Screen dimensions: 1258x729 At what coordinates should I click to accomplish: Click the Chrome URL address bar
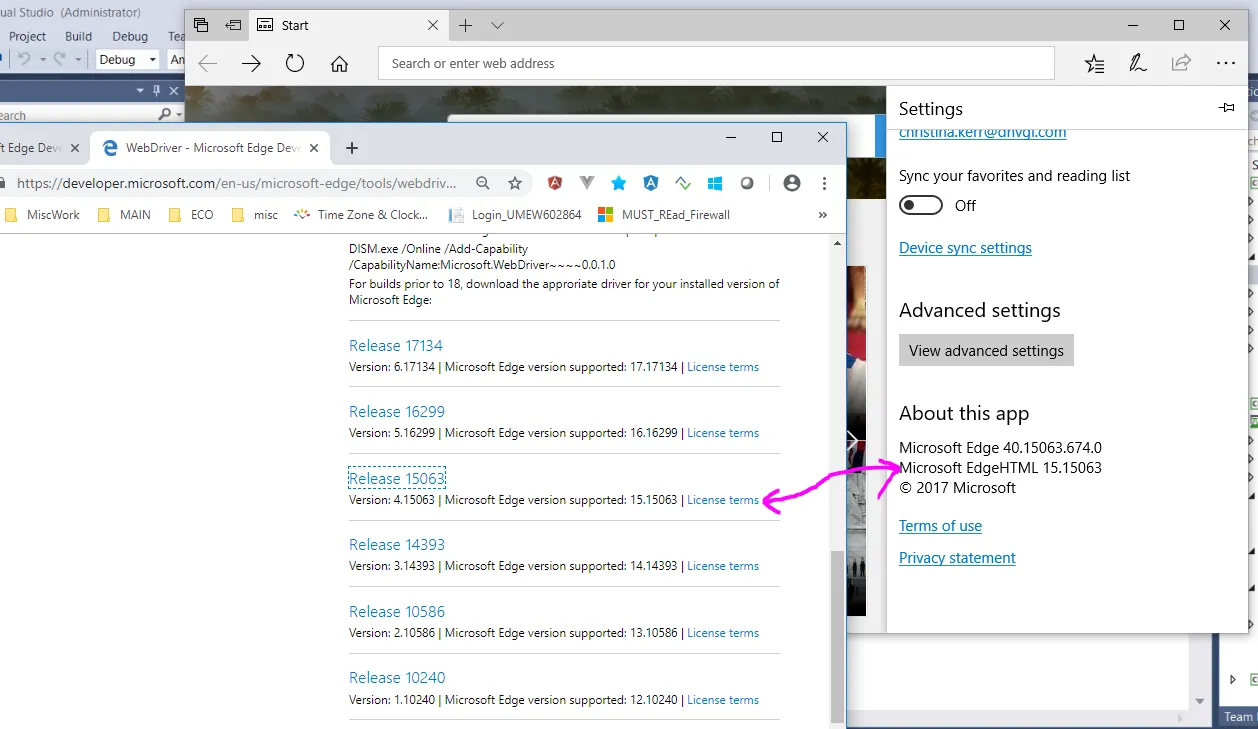click(238, 183)
